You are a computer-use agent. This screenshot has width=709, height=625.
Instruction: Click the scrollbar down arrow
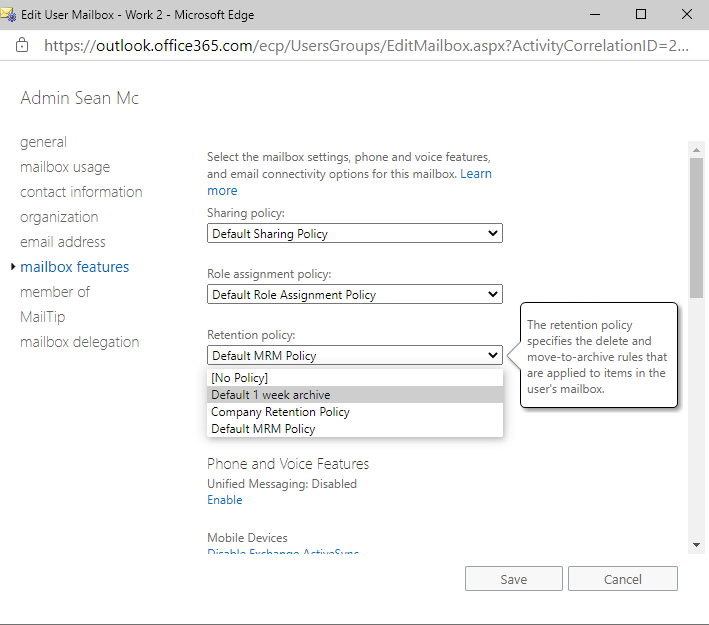[x=696, y=544]
